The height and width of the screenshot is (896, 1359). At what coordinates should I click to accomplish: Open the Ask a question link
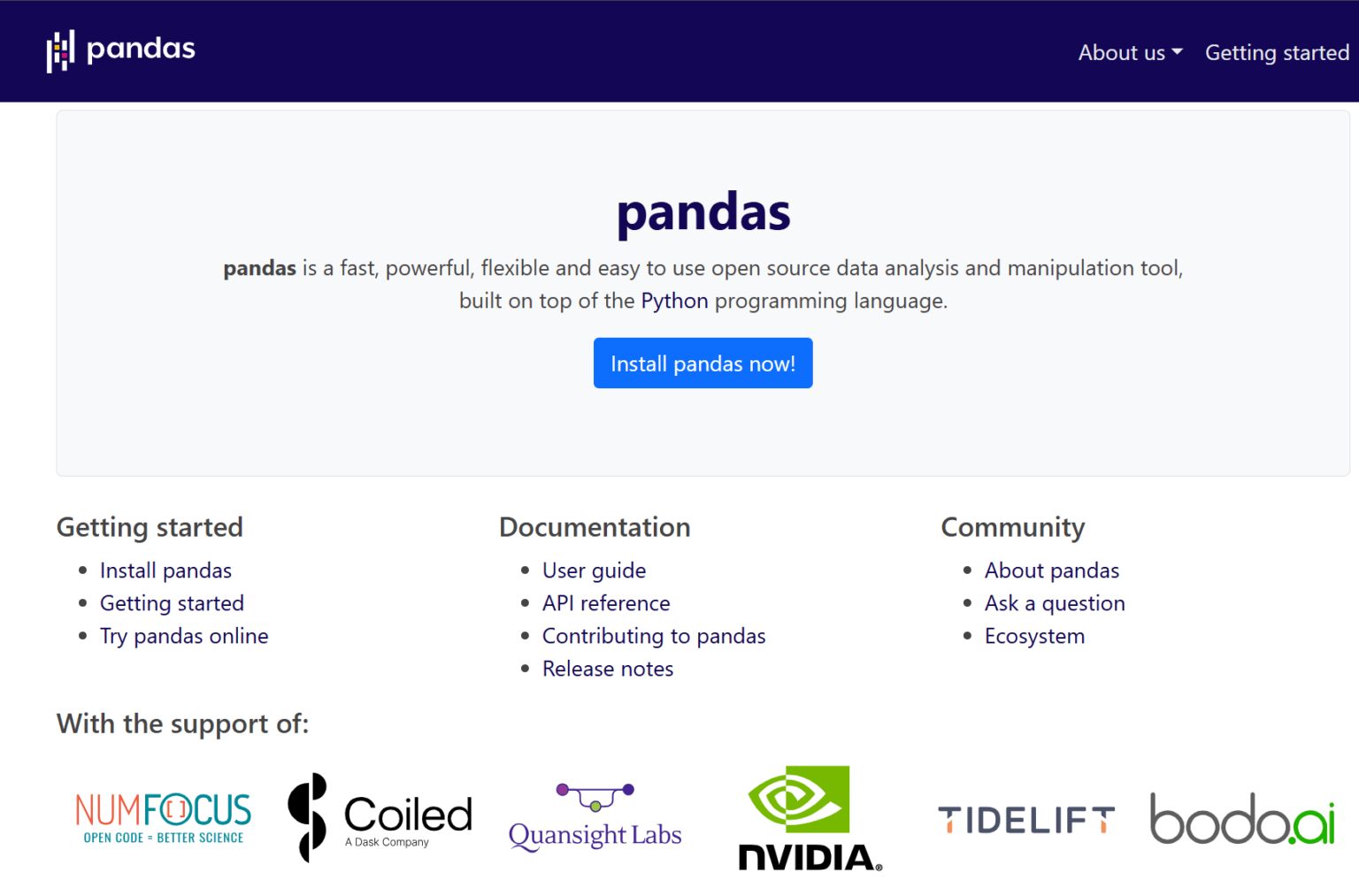click(x=1055, y=603)
